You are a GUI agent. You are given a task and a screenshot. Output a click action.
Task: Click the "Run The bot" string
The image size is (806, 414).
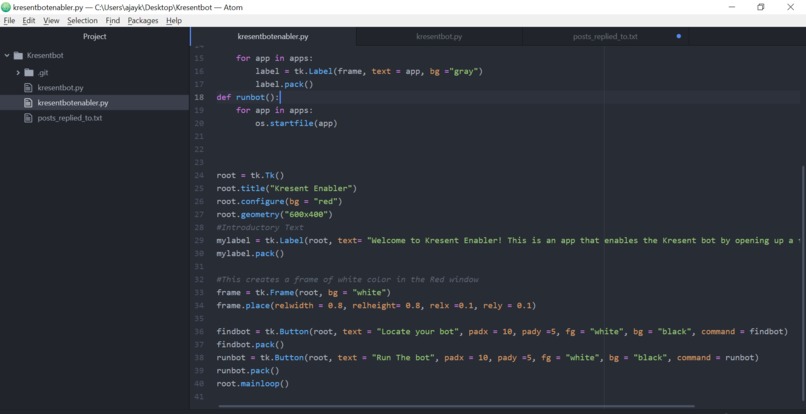(404, 357)
